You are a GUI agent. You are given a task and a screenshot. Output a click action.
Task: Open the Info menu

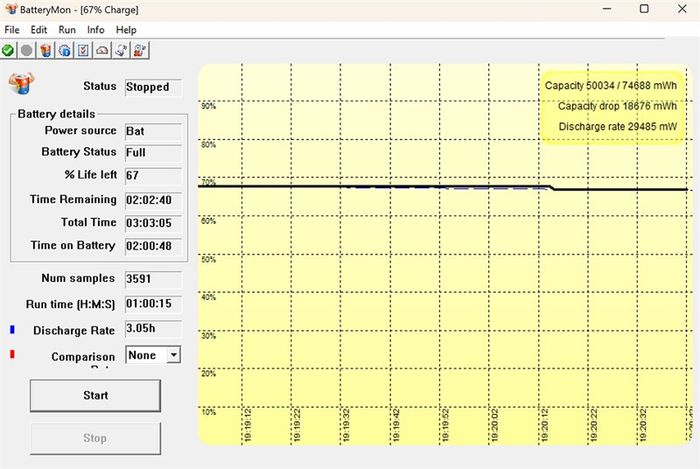[96, 30]
